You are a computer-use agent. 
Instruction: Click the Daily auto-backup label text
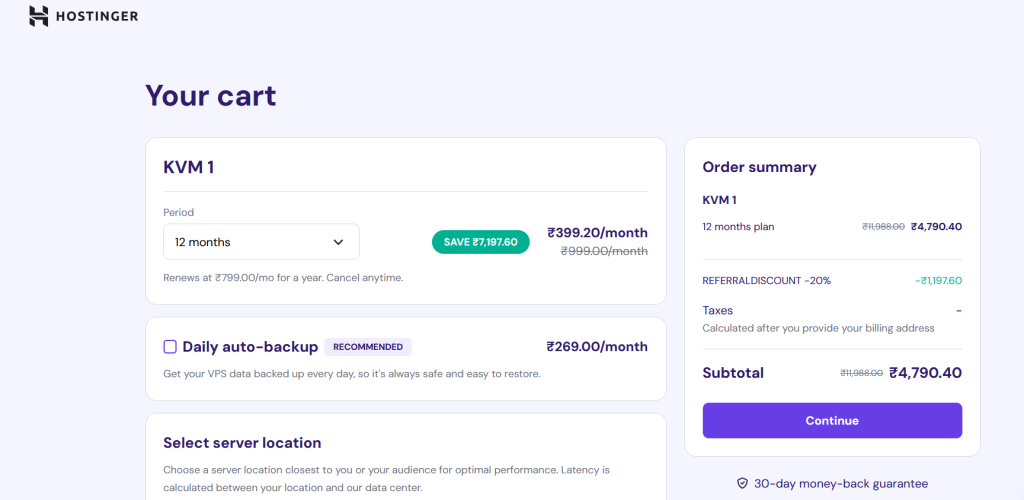[250, 347]
